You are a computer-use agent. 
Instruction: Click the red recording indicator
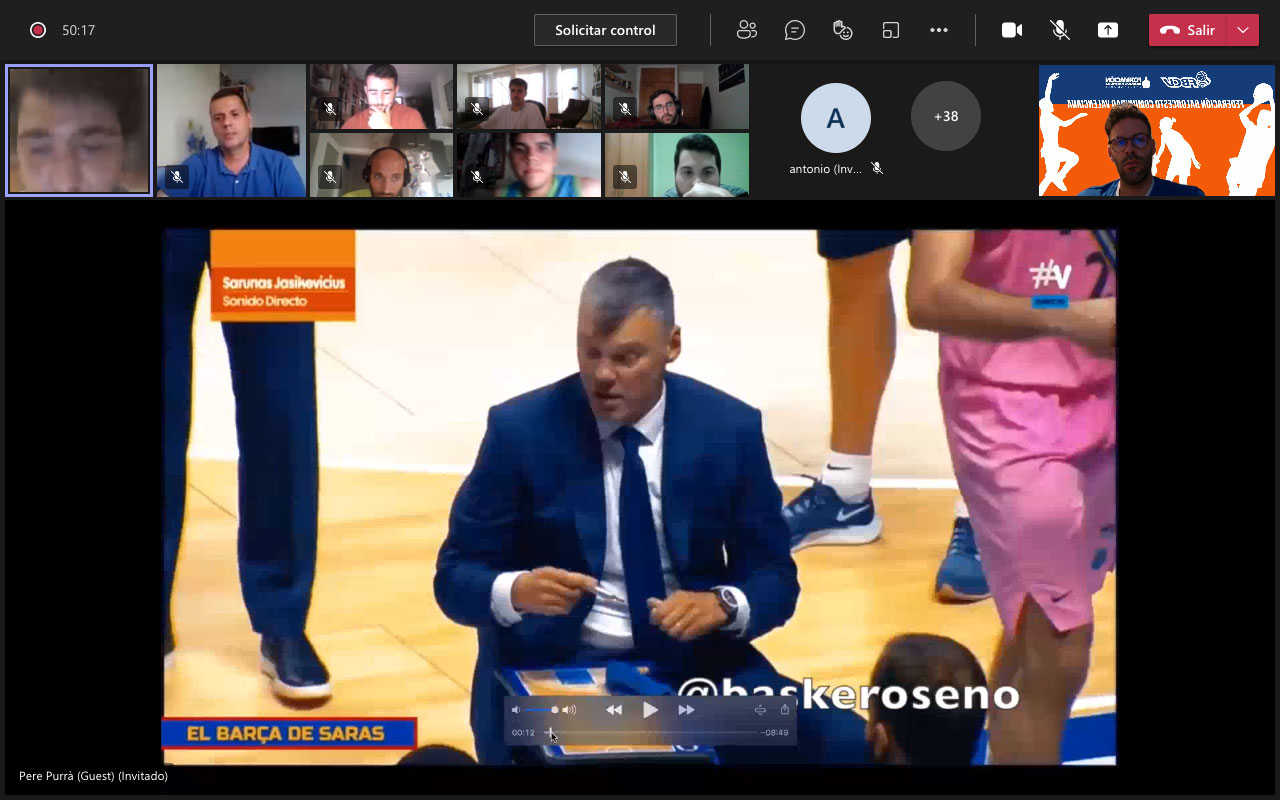38,30
